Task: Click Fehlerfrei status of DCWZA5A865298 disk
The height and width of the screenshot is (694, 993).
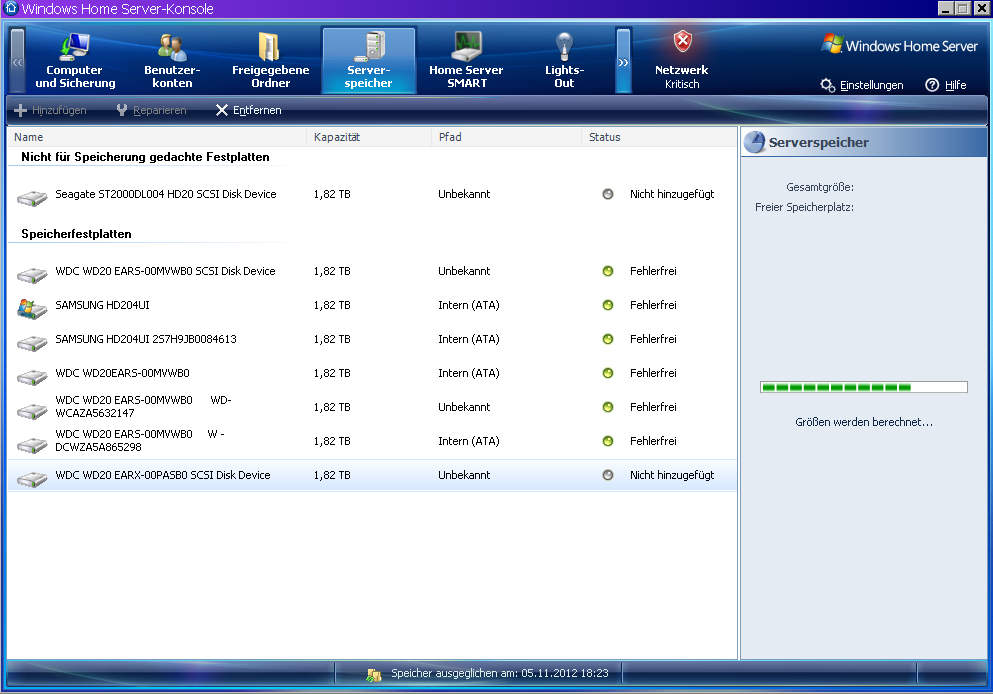Action: (x=653, y=441)
